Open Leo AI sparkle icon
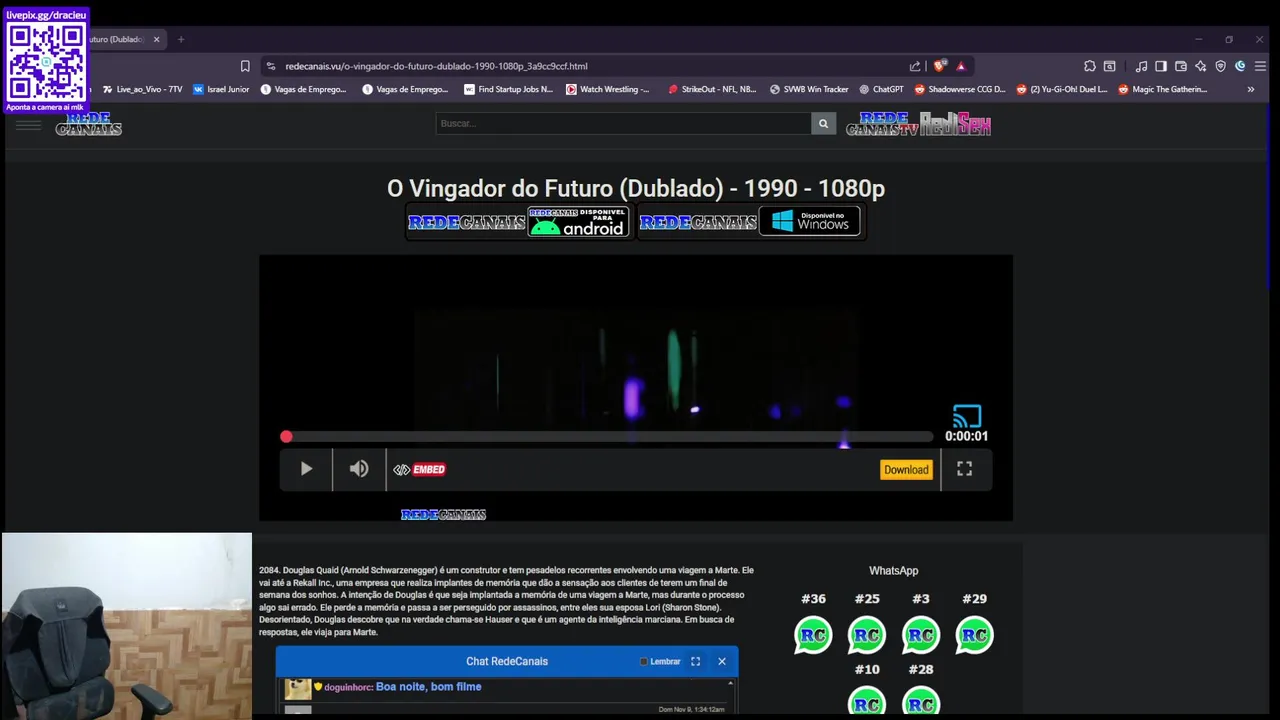The width and height of the screenshot is (1280, 720). [1201, 66]
